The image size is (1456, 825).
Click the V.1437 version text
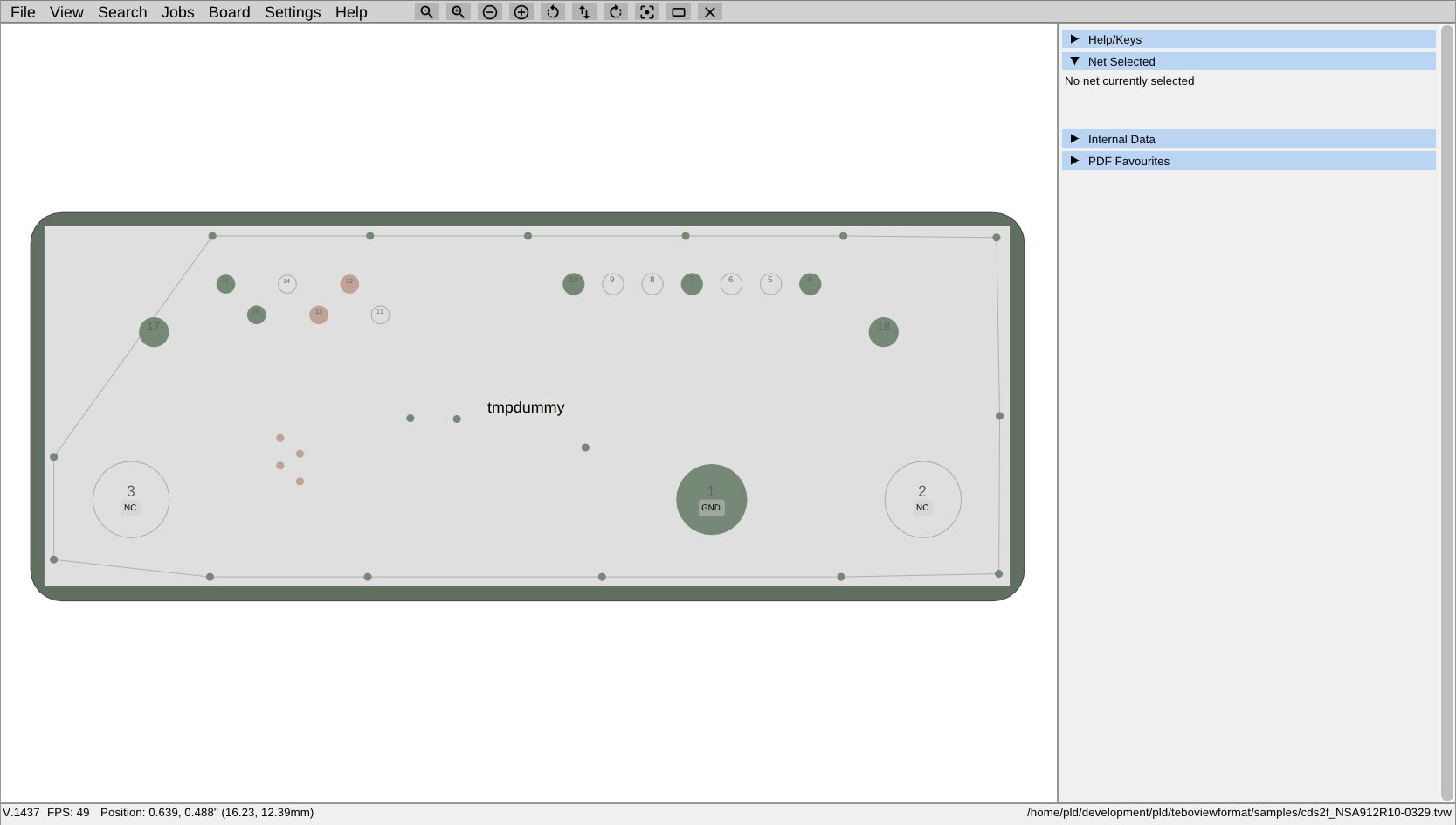[21, 813]
